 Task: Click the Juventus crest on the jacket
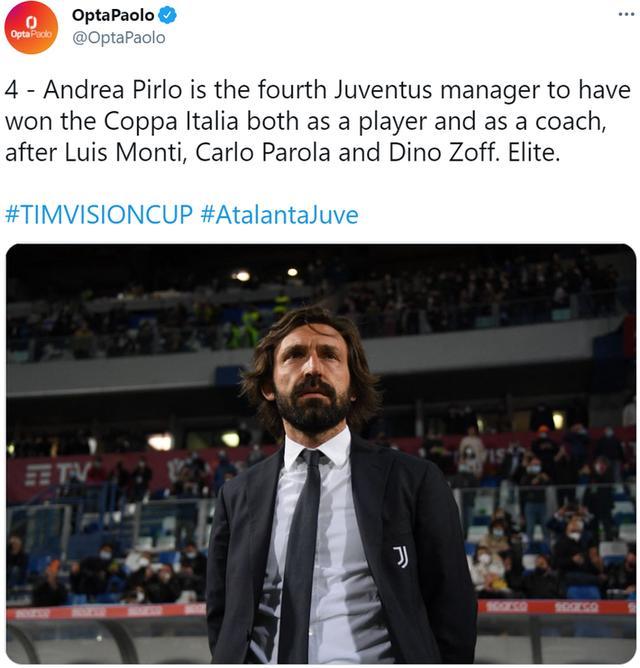[400, 555]
